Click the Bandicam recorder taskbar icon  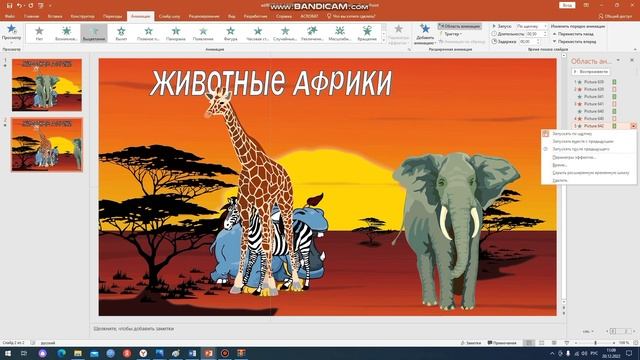tap(225, 353)
